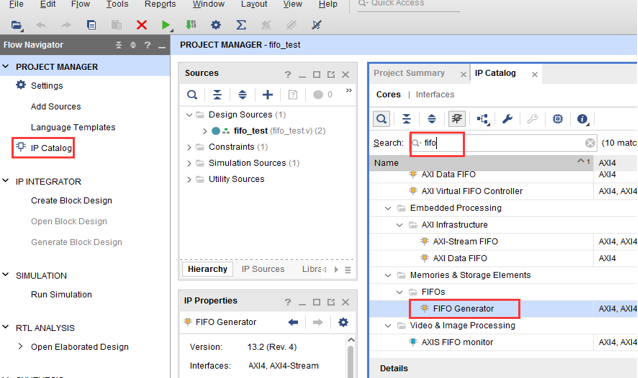Select FIFO Generator in IP list

tap(463, 309)
